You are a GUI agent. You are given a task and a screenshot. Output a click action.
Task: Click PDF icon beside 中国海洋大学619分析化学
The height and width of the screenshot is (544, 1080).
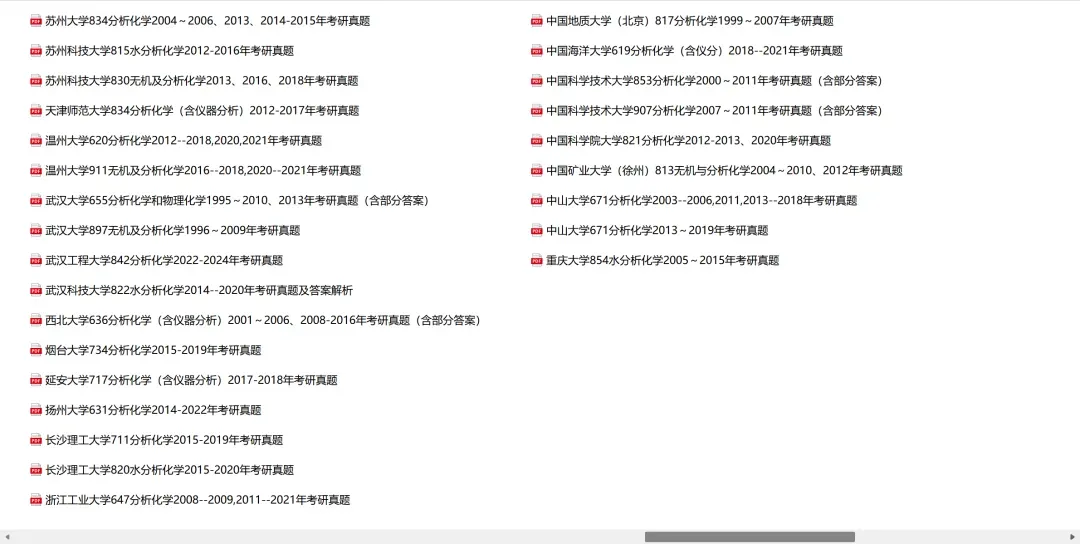coord(537,51)
